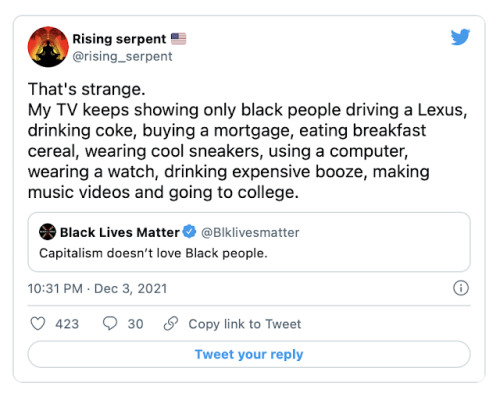This screenshot has width=500, height=396.
Task: Open the @Blklivesmatter handle
Action: coord(250,232)
